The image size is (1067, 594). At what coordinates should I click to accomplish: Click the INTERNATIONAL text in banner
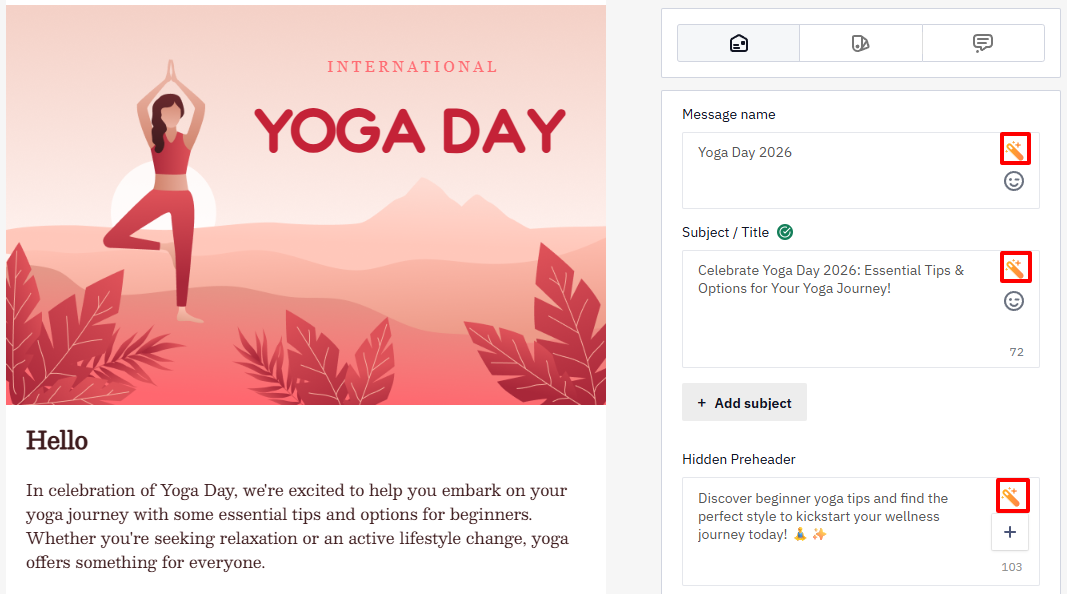click(412, 67)
